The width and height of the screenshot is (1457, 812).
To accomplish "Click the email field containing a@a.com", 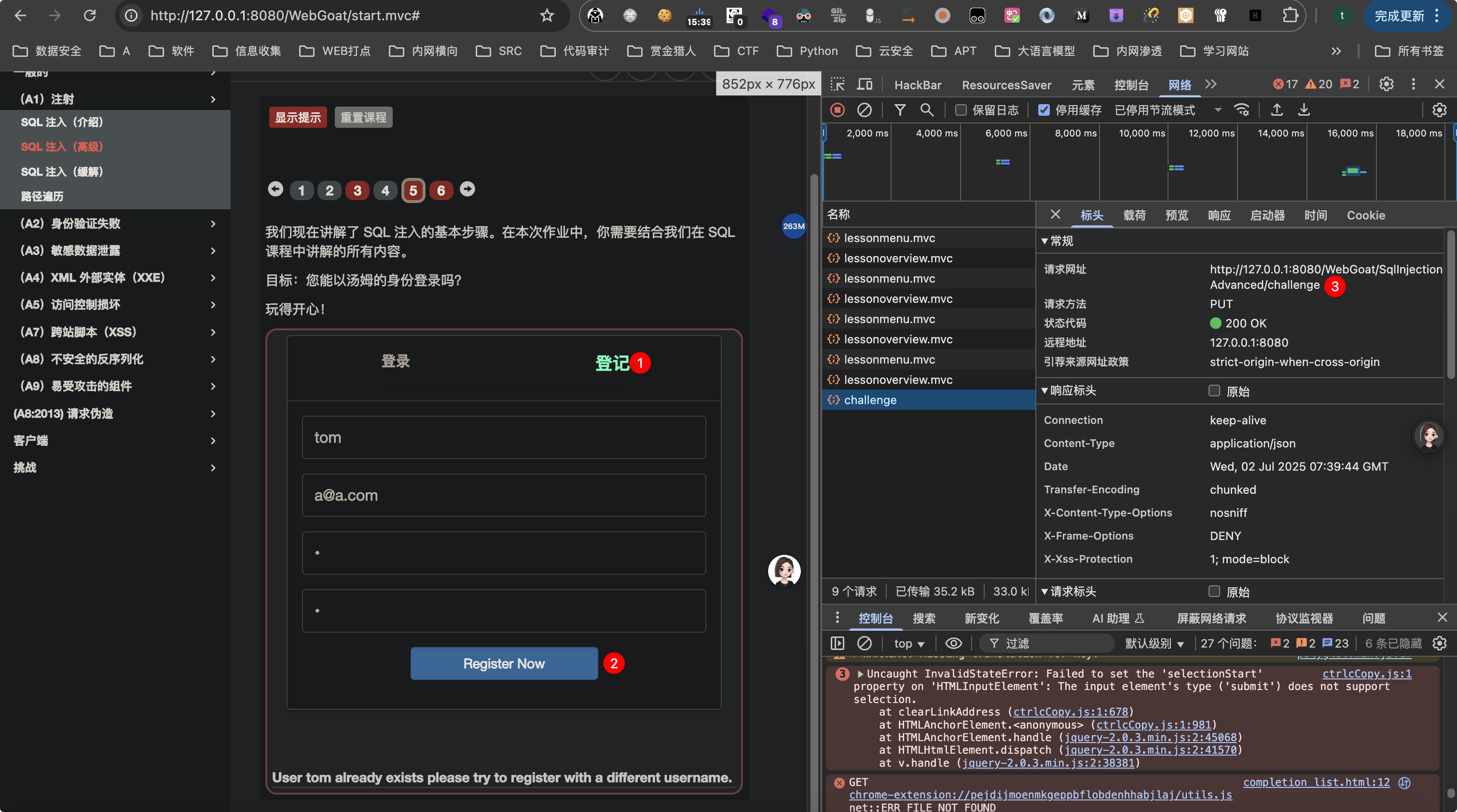I will point(503,495).
